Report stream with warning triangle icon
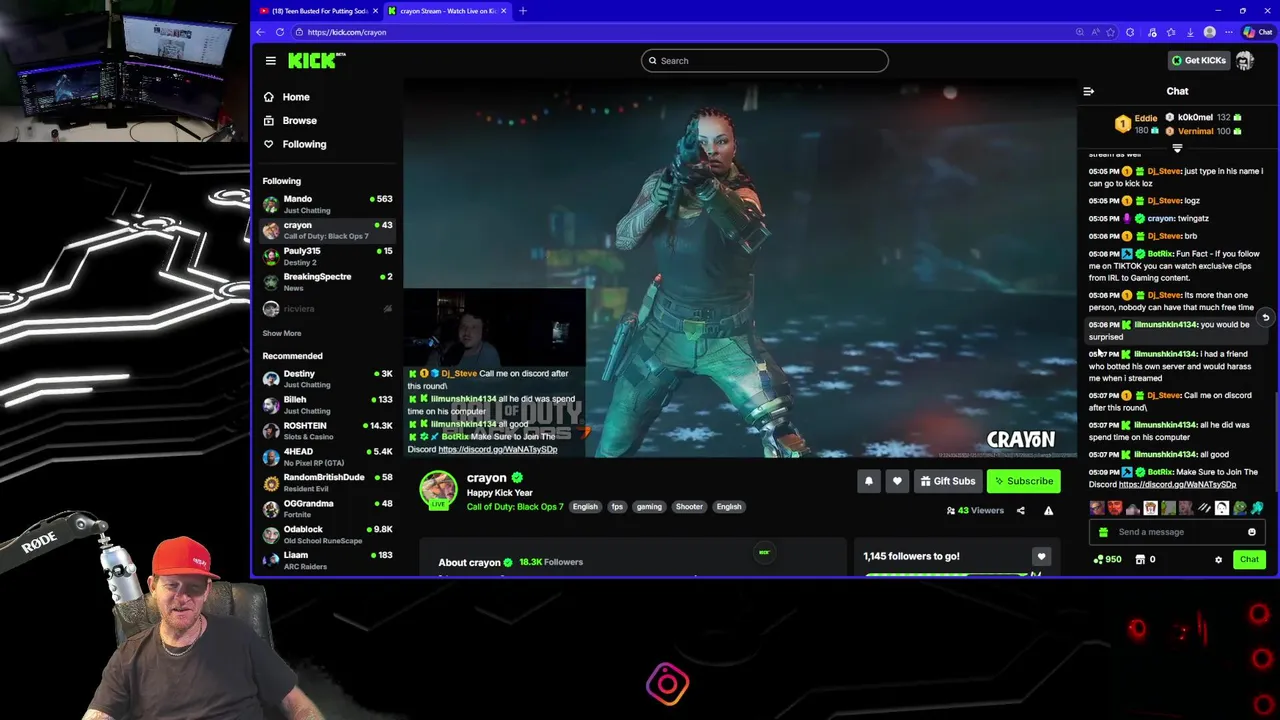The height and width of the screenshot is (720, 1280). click(x=1048, y=511)
